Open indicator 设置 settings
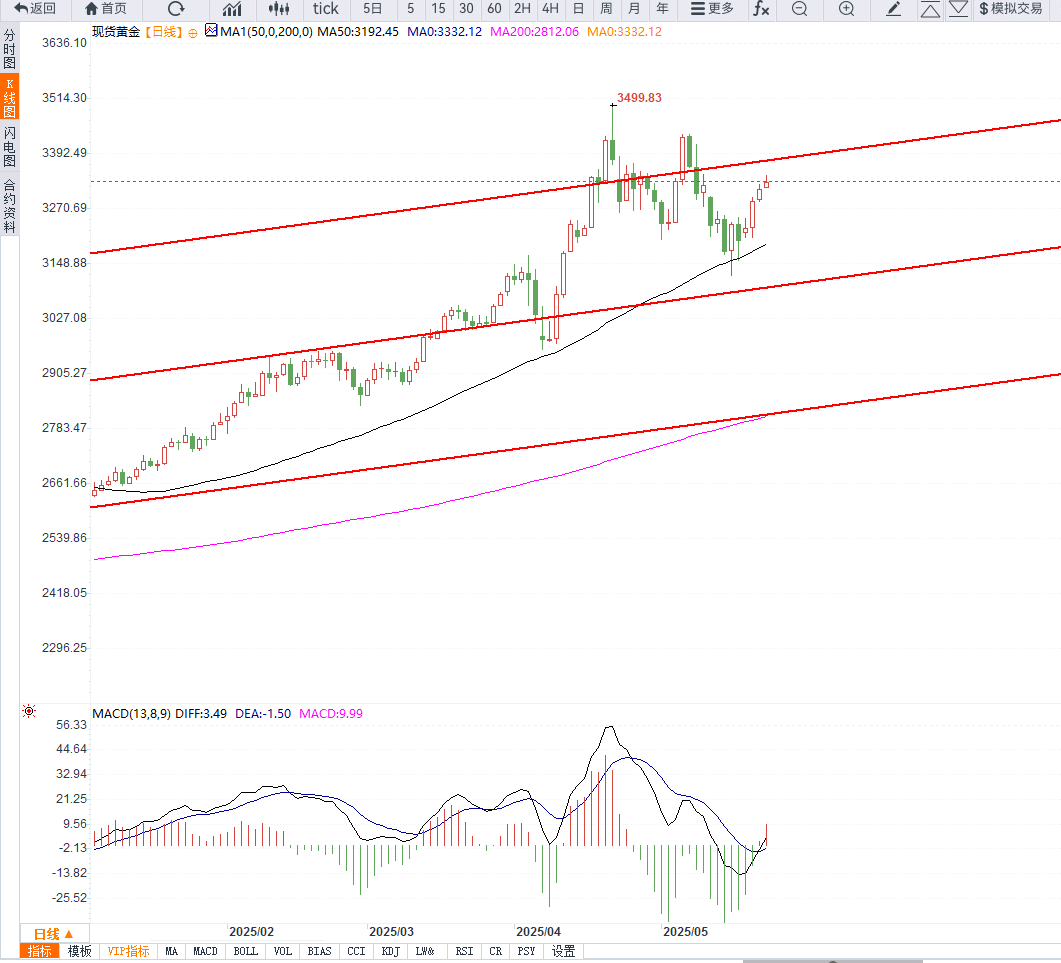Image resolution: width=1061 pixels, height=963 pixels. pyautogui.click(x=563, y=951)
